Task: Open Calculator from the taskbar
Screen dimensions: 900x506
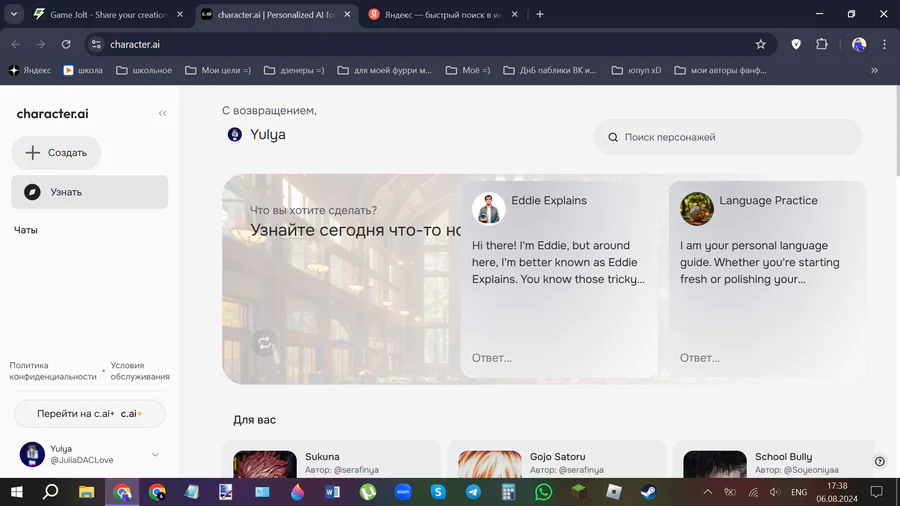Action: (x=508, y=492)
